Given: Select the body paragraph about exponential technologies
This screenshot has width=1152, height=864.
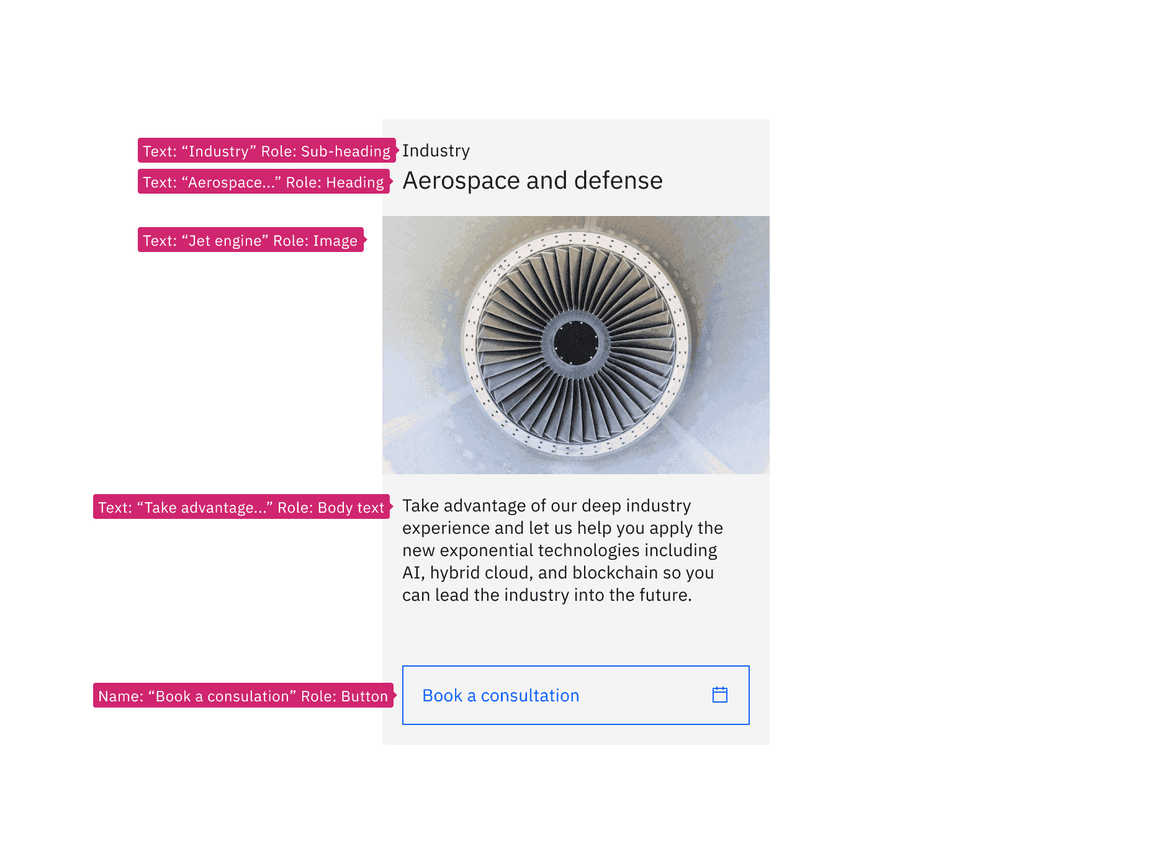Looking at the screenshot, I should point(562,550).
